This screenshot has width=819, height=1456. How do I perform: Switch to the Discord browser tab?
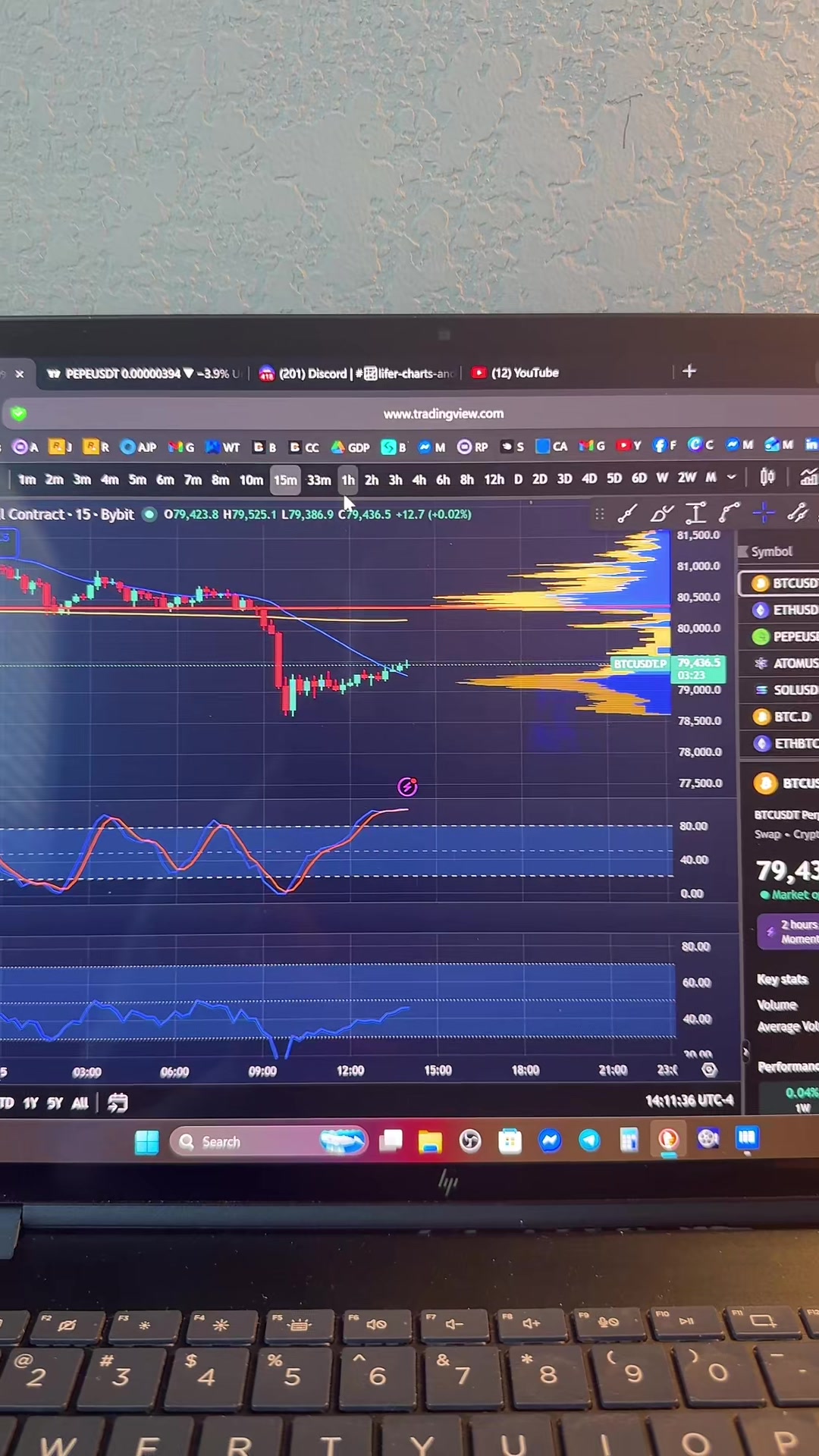[358, 373]
